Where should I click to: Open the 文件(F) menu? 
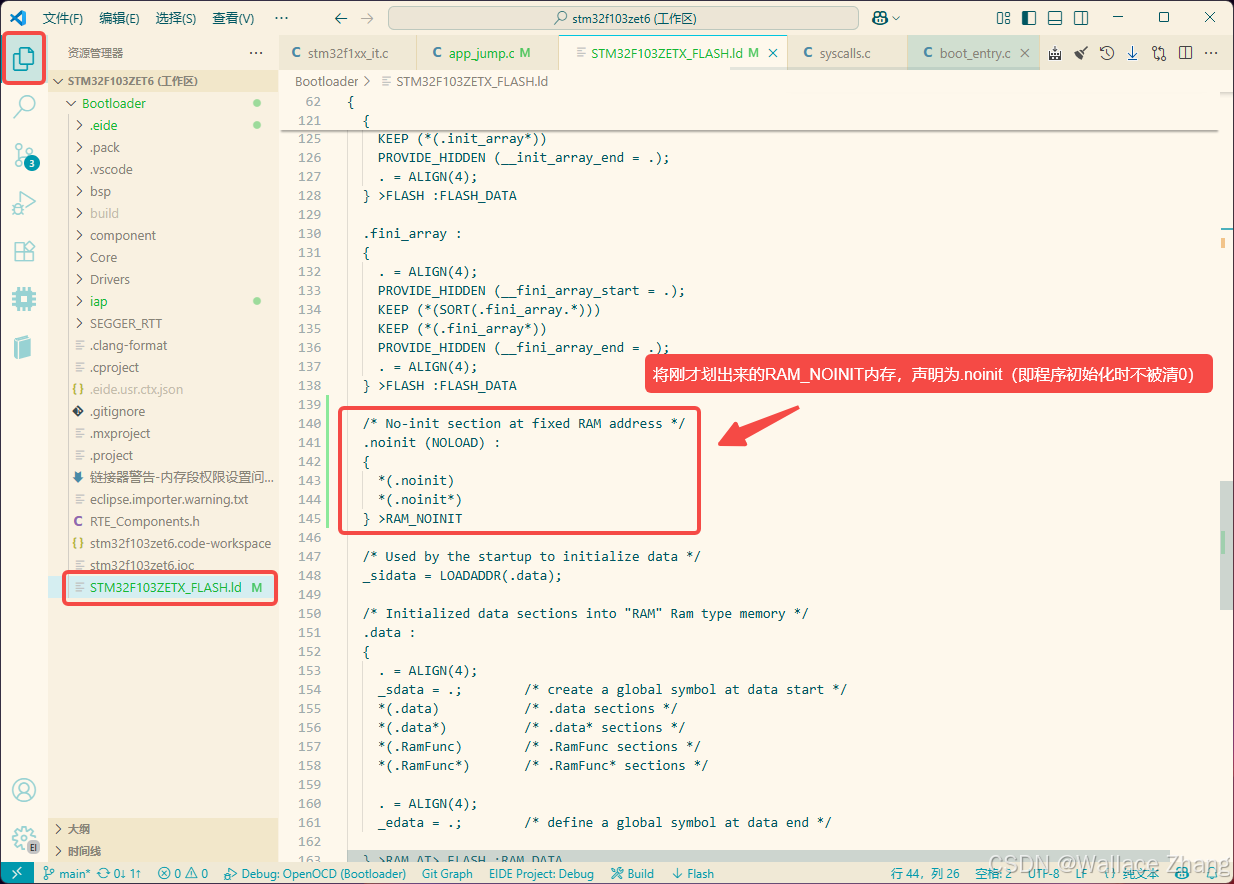pyautogui.click(x=63, y=18)
